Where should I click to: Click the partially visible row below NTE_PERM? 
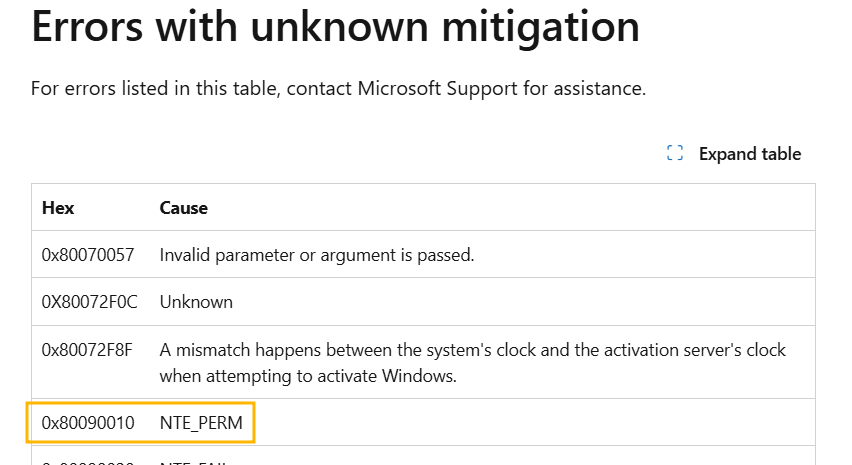[x=423, y=456]
